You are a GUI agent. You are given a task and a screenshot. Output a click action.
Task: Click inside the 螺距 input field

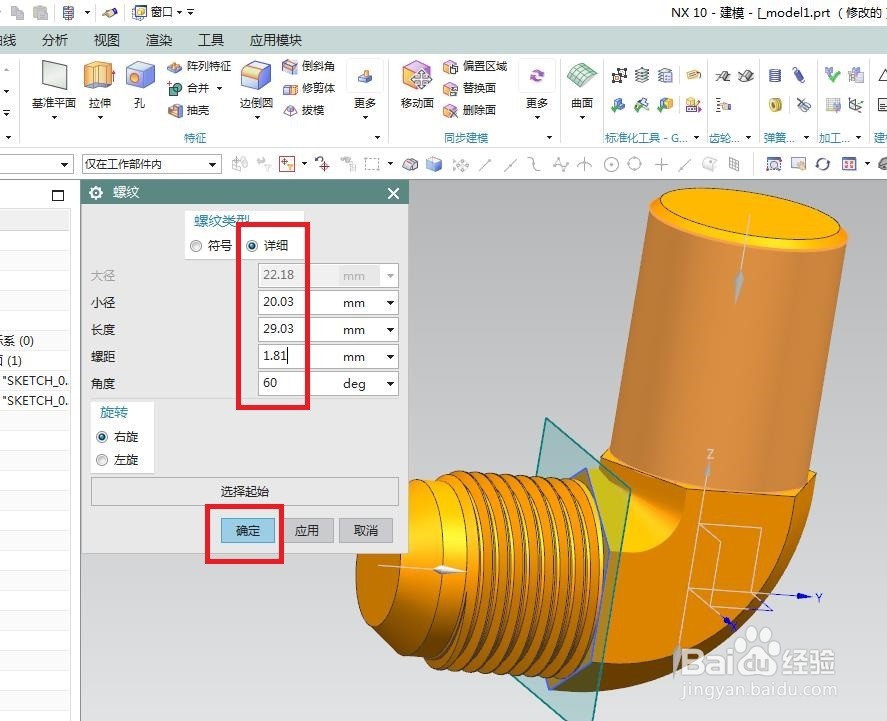[278, 356]
